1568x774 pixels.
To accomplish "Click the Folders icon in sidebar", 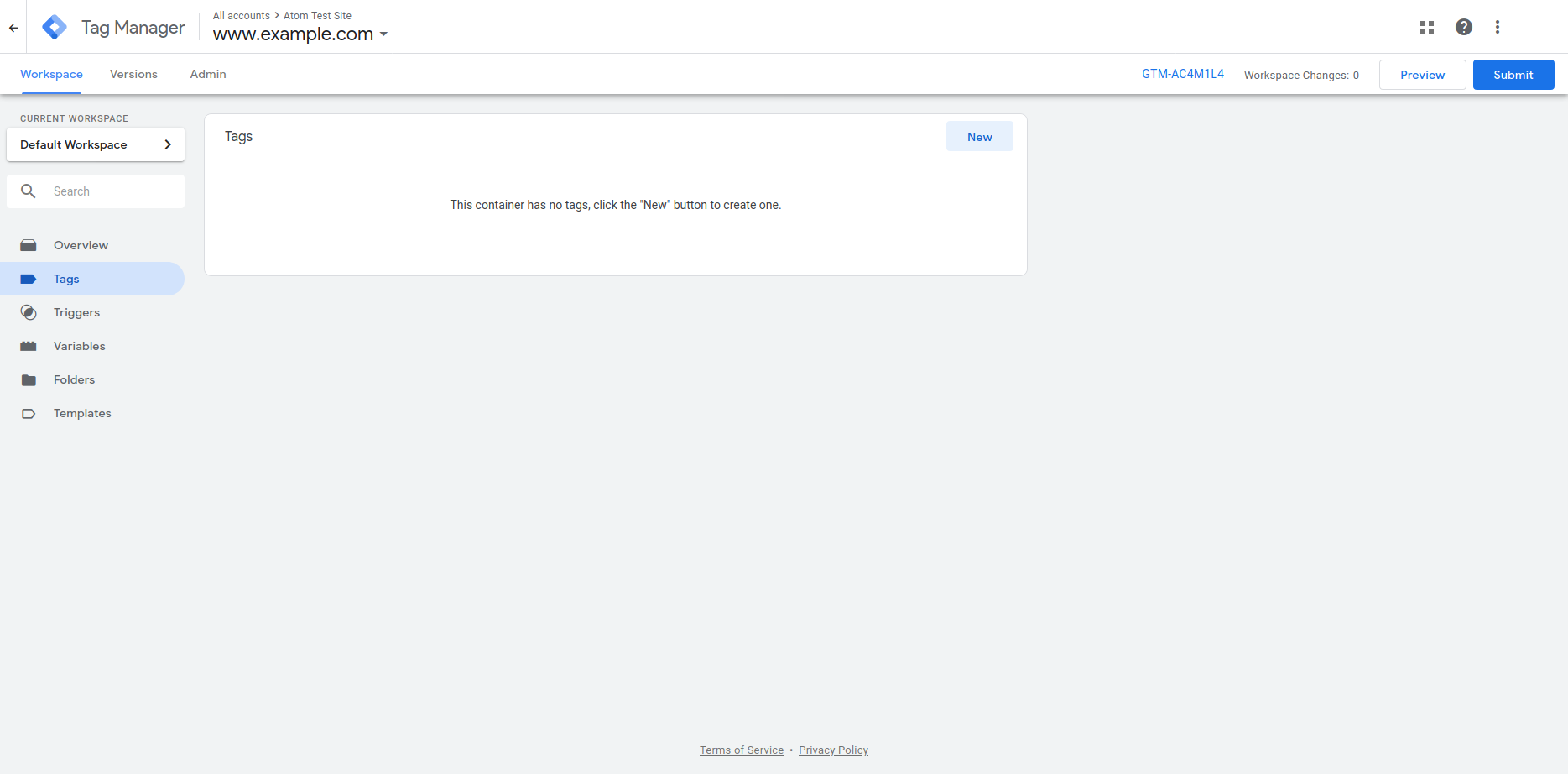I will click(x=29, y=380).
